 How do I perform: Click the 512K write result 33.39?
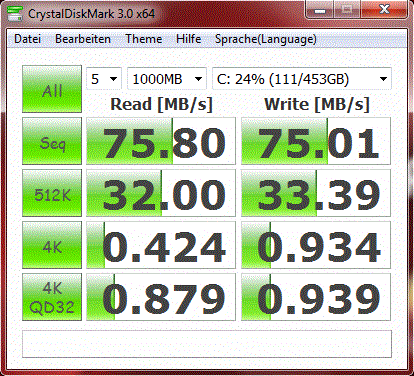click(316, 193)
